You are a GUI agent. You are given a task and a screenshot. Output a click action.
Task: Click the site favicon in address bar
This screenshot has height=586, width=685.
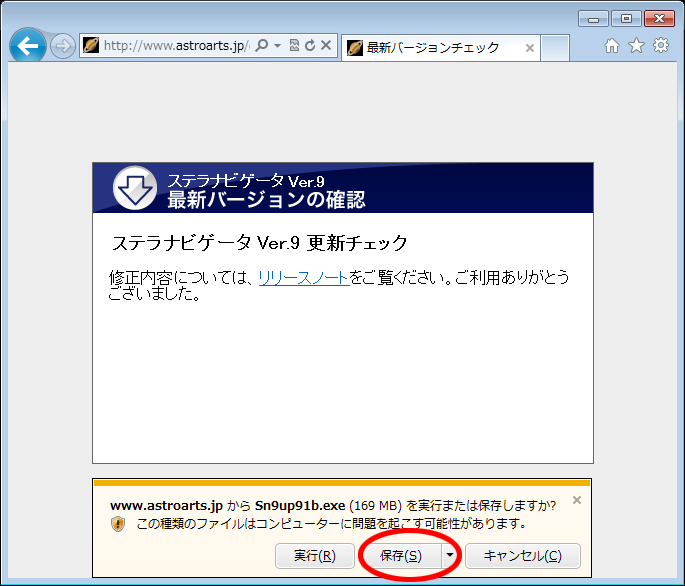(x=91, y=45)
